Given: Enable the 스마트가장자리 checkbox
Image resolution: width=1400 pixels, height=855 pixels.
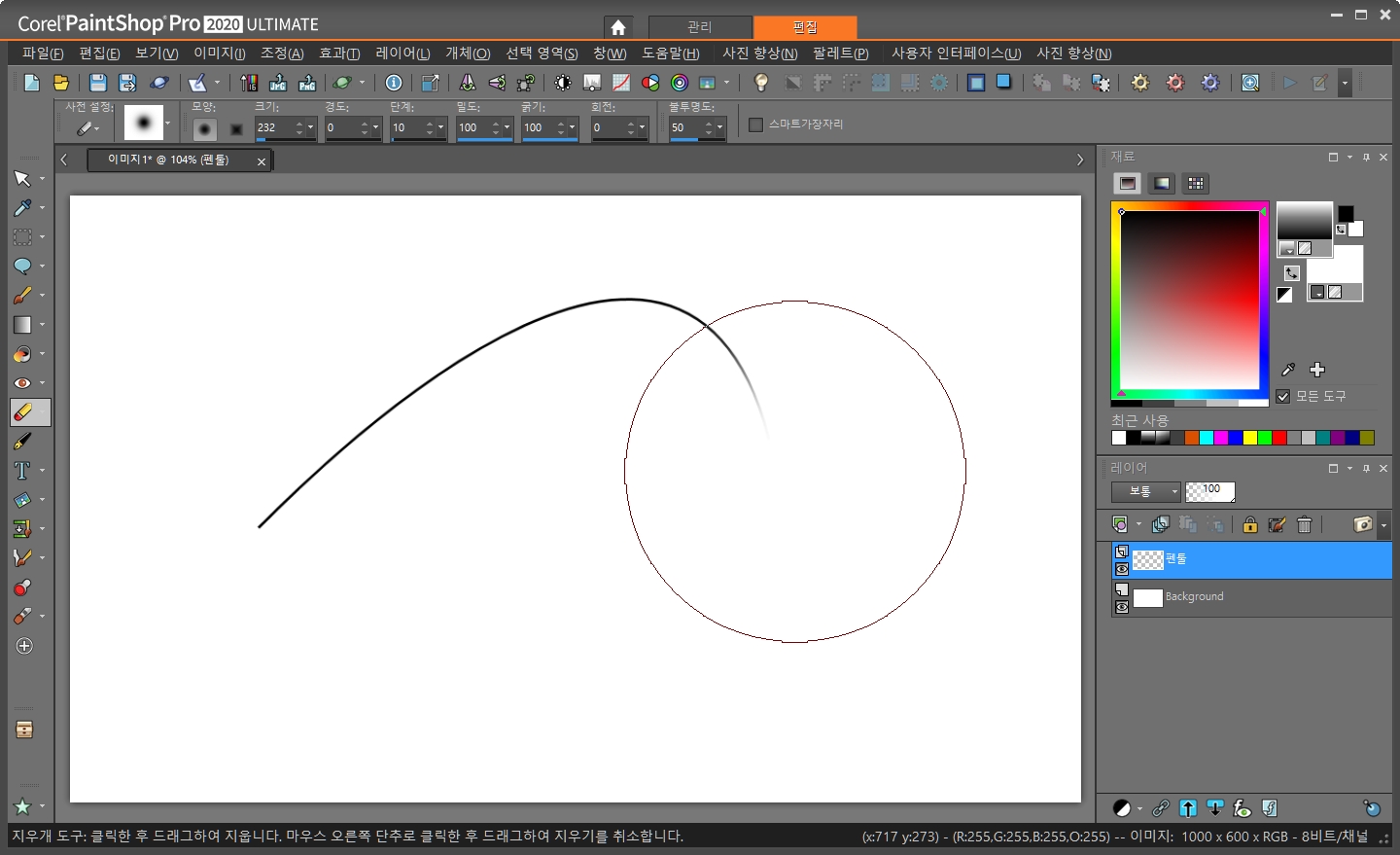Looking at the screenshot, I should click(755, 125).
